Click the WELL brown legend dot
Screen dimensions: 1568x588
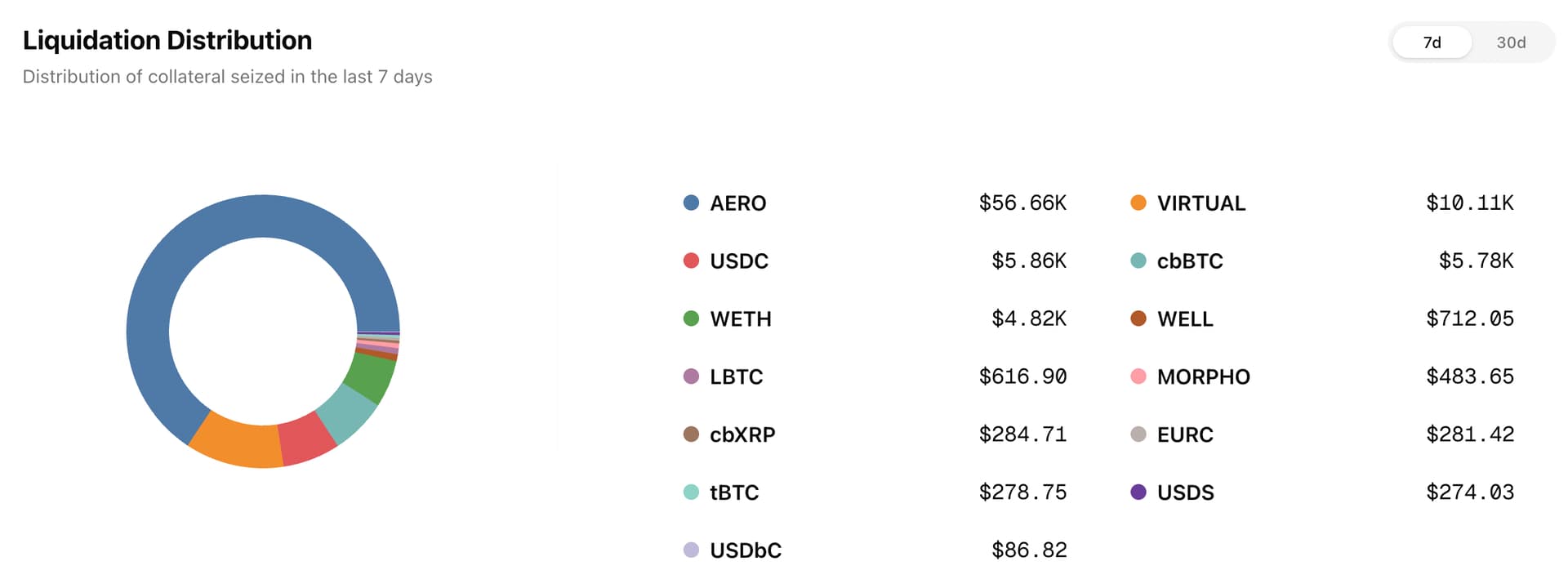pos(1138,318)
